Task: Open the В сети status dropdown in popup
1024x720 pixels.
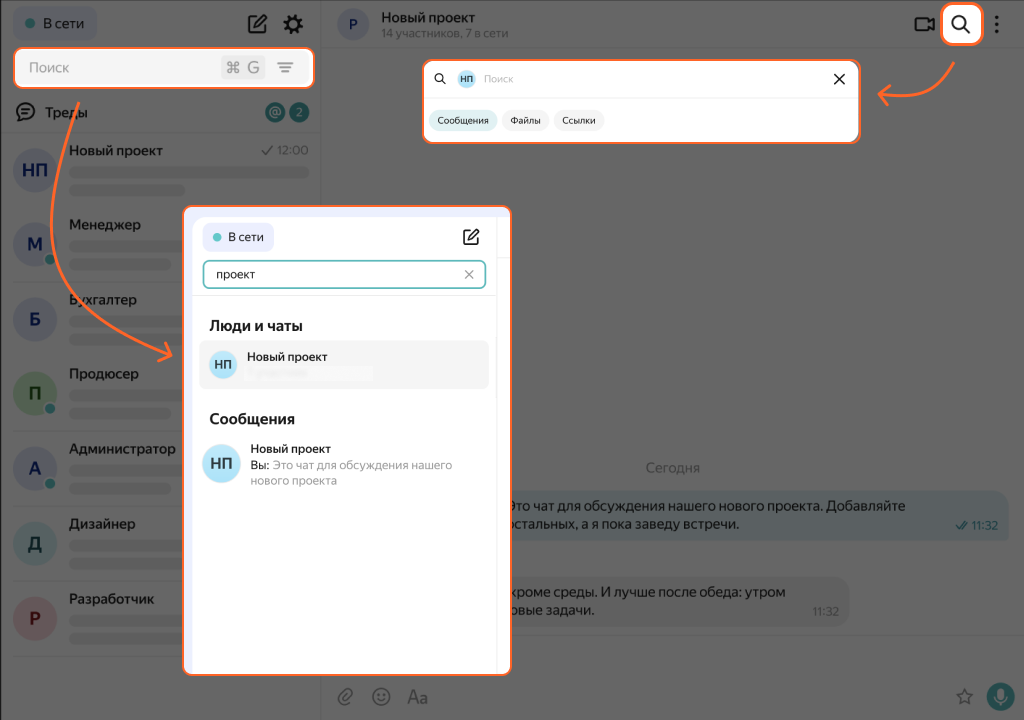Action: (238, 237)
